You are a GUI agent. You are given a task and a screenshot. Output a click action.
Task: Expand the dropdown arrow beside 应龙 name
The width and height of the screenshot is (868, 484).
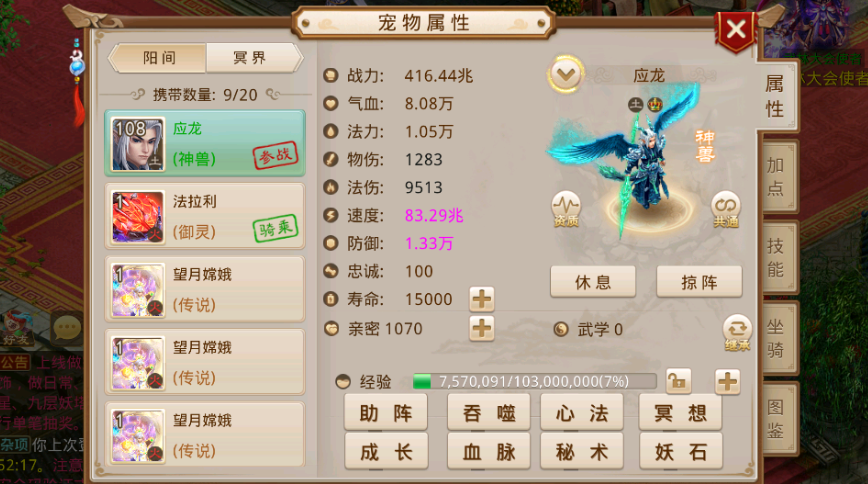tap(566, 74)
